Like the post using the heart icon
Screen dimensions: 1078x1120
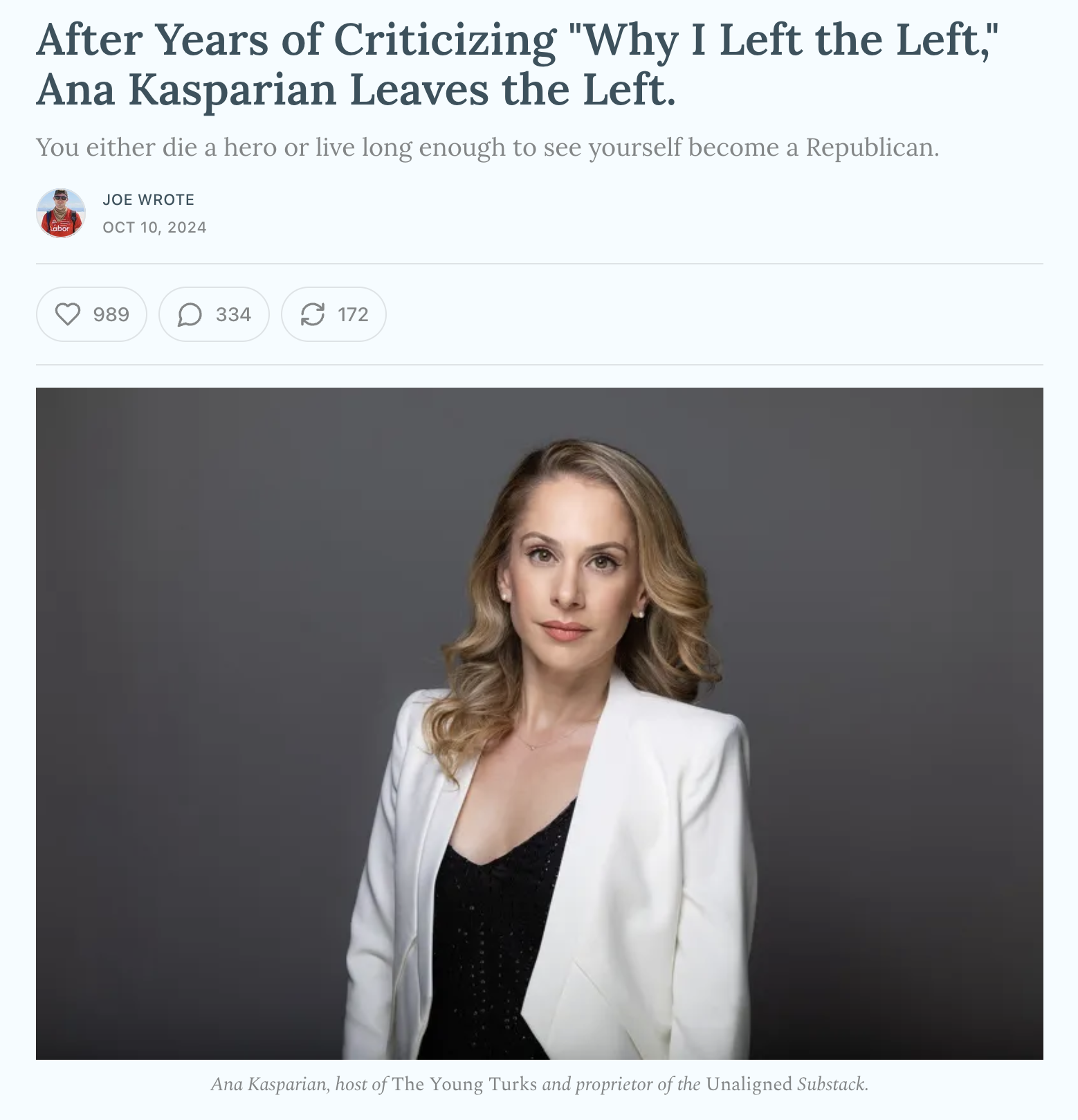[x=68, y=314]
